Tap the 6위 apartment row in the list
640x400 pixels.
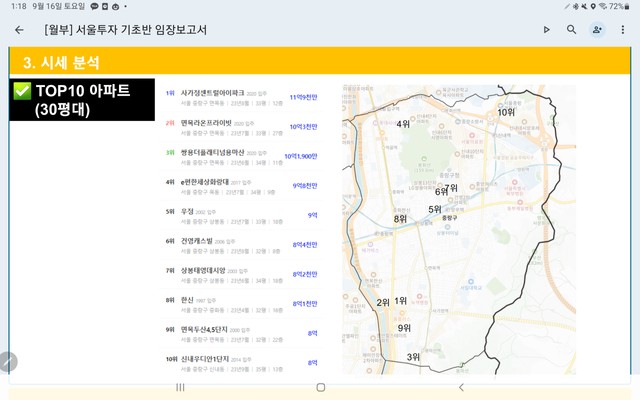coord(241,245)
